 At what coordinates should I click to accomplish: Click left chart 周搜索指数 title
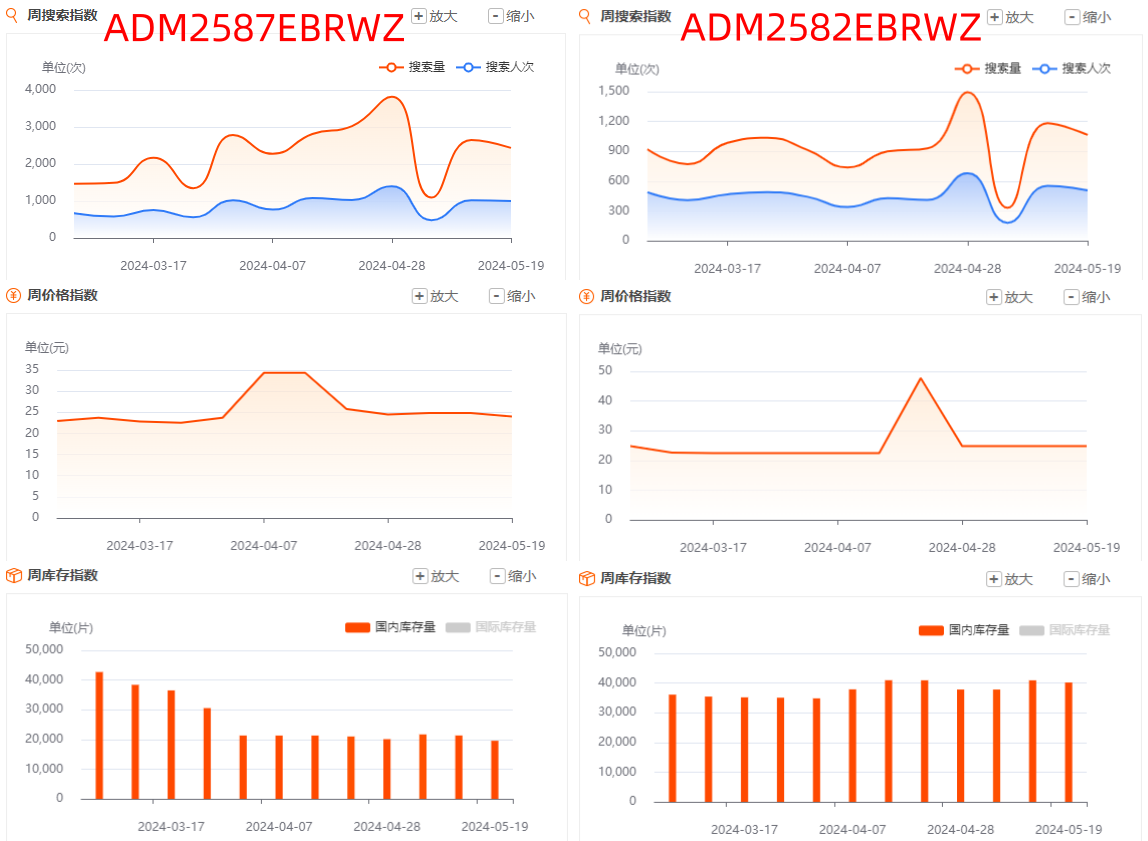pyautogui.click(x=62, y=15)
